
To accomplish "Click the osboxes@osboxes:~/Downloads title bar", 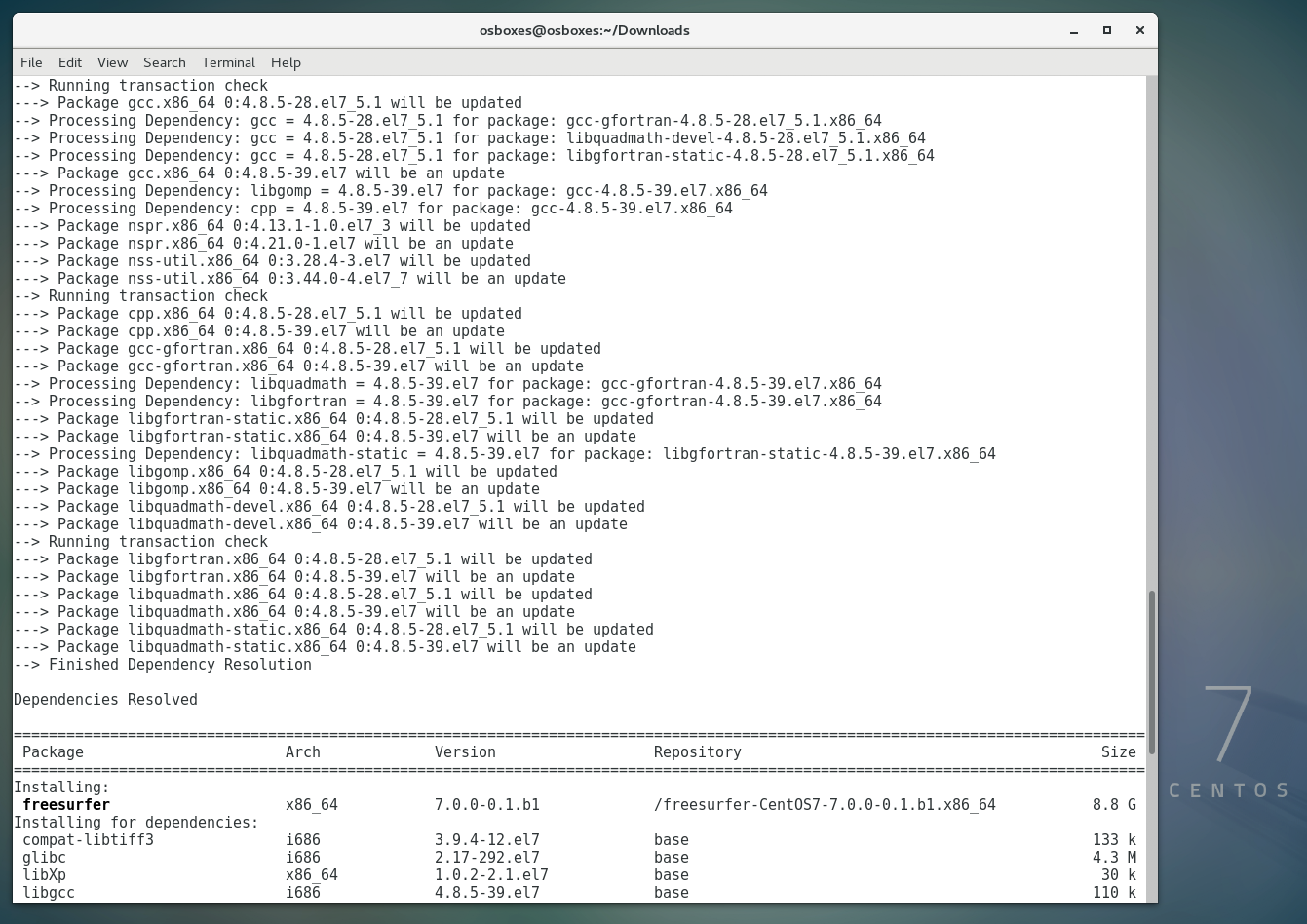I will [584, 30].
